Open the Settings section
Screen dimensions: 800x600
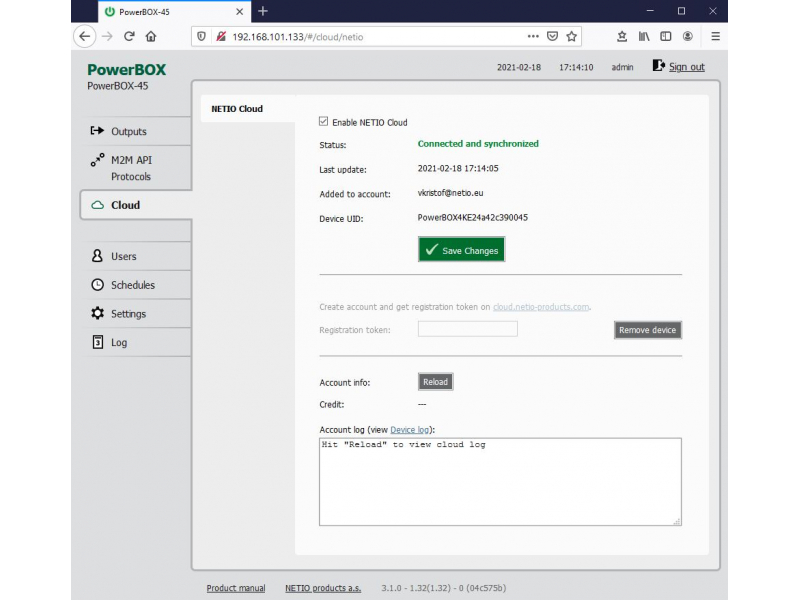[136, 313]
